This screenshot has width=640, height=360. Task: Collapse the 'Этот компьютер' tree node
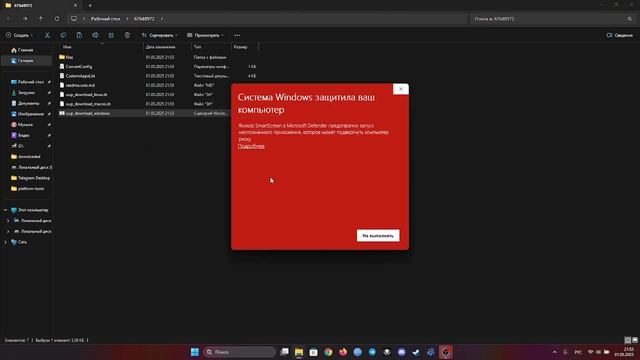(5, 210)
